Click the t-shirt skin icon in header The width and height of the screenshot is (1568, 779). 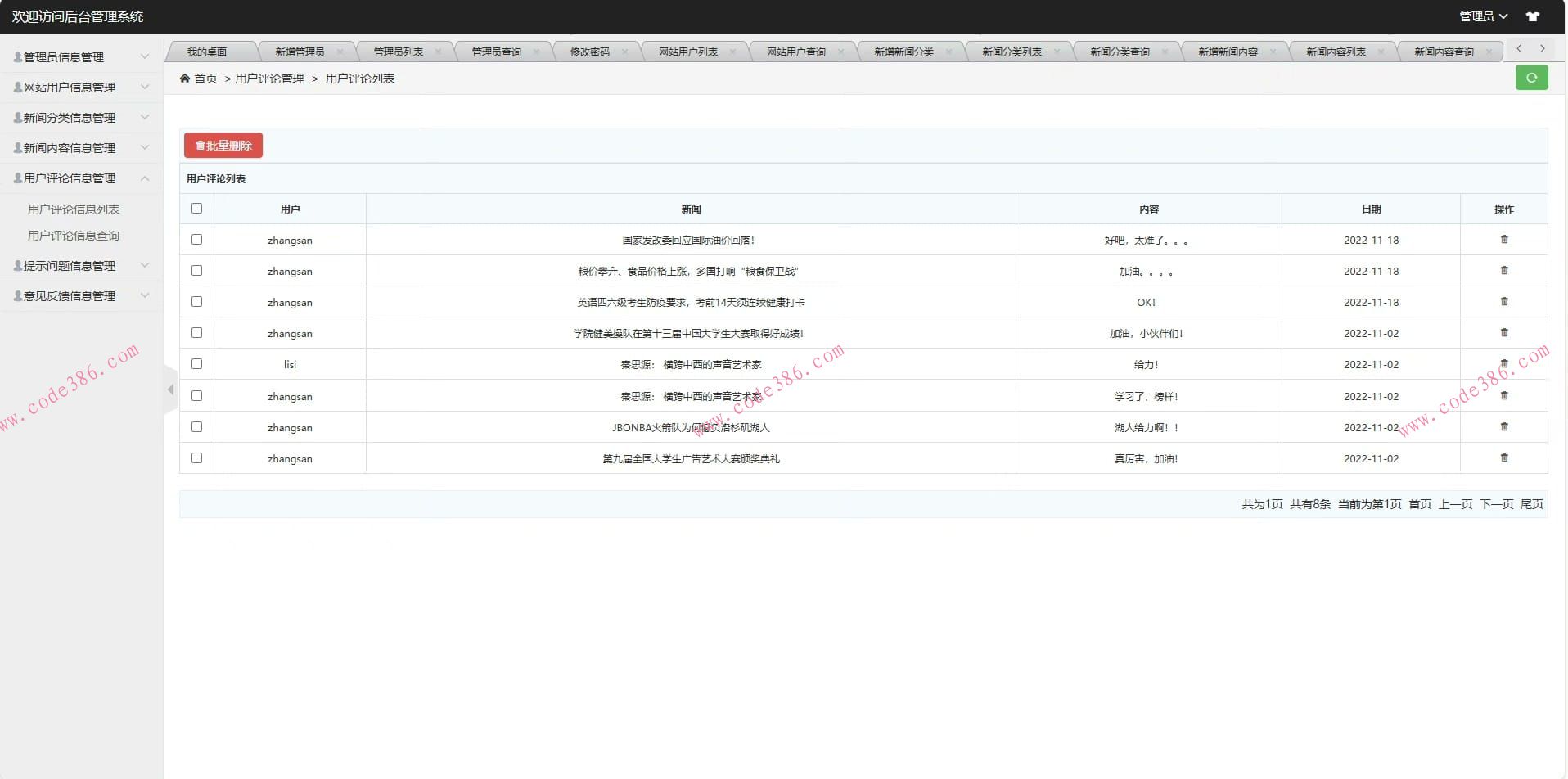pos(1533,16)
